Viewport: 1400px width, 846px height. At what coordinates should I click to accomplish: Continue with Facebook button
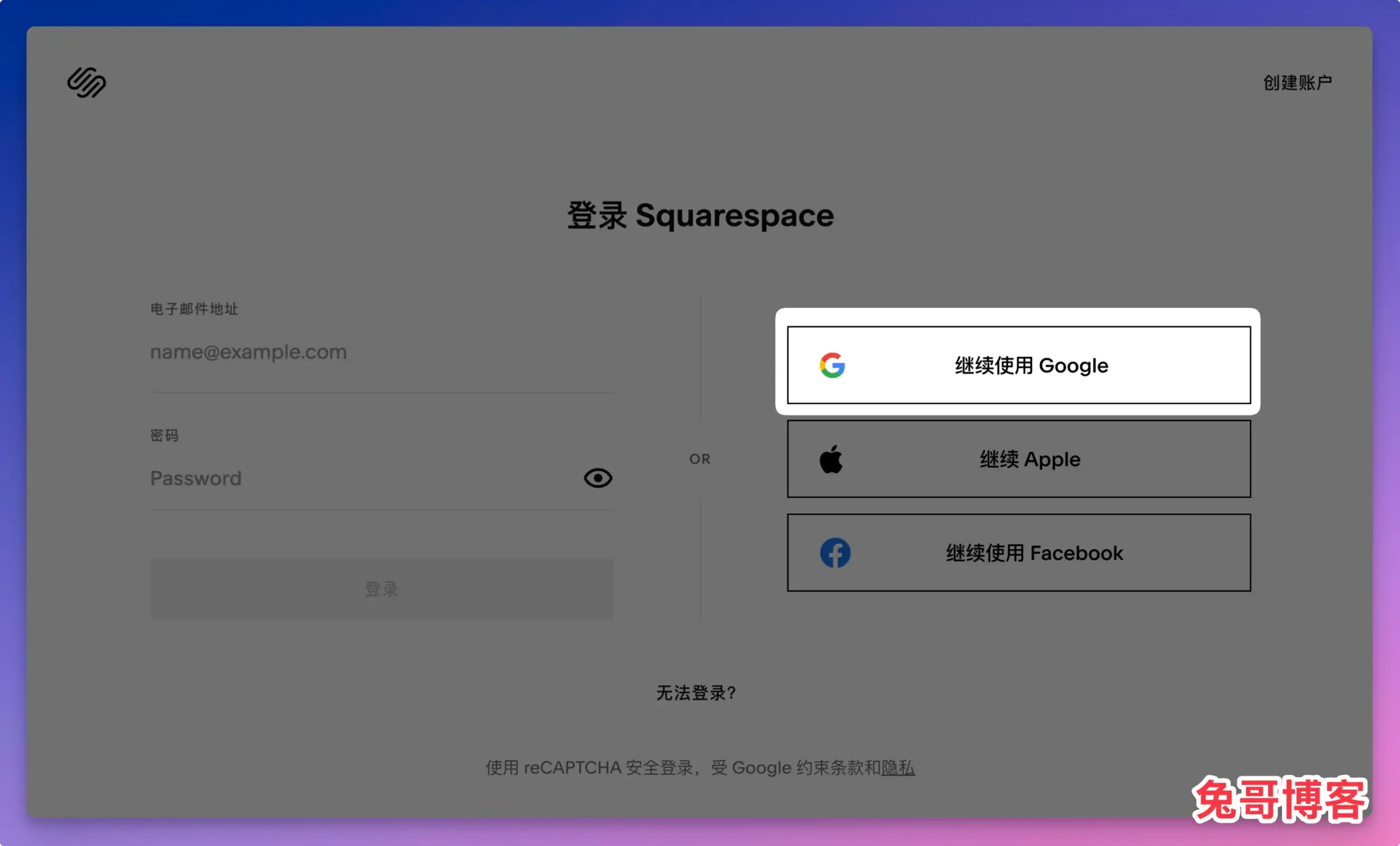(x=1018, y=552)
